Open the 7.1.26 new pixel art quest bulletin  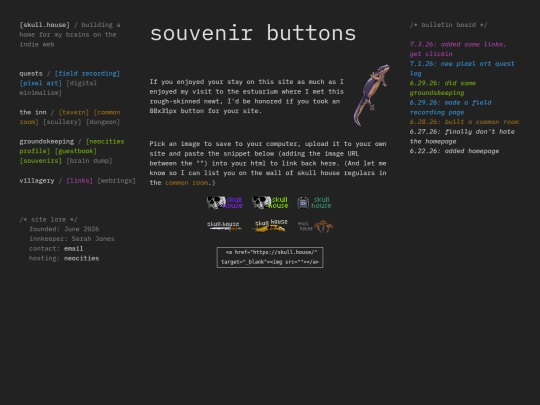pyautogui.click(x=462, y=69)
